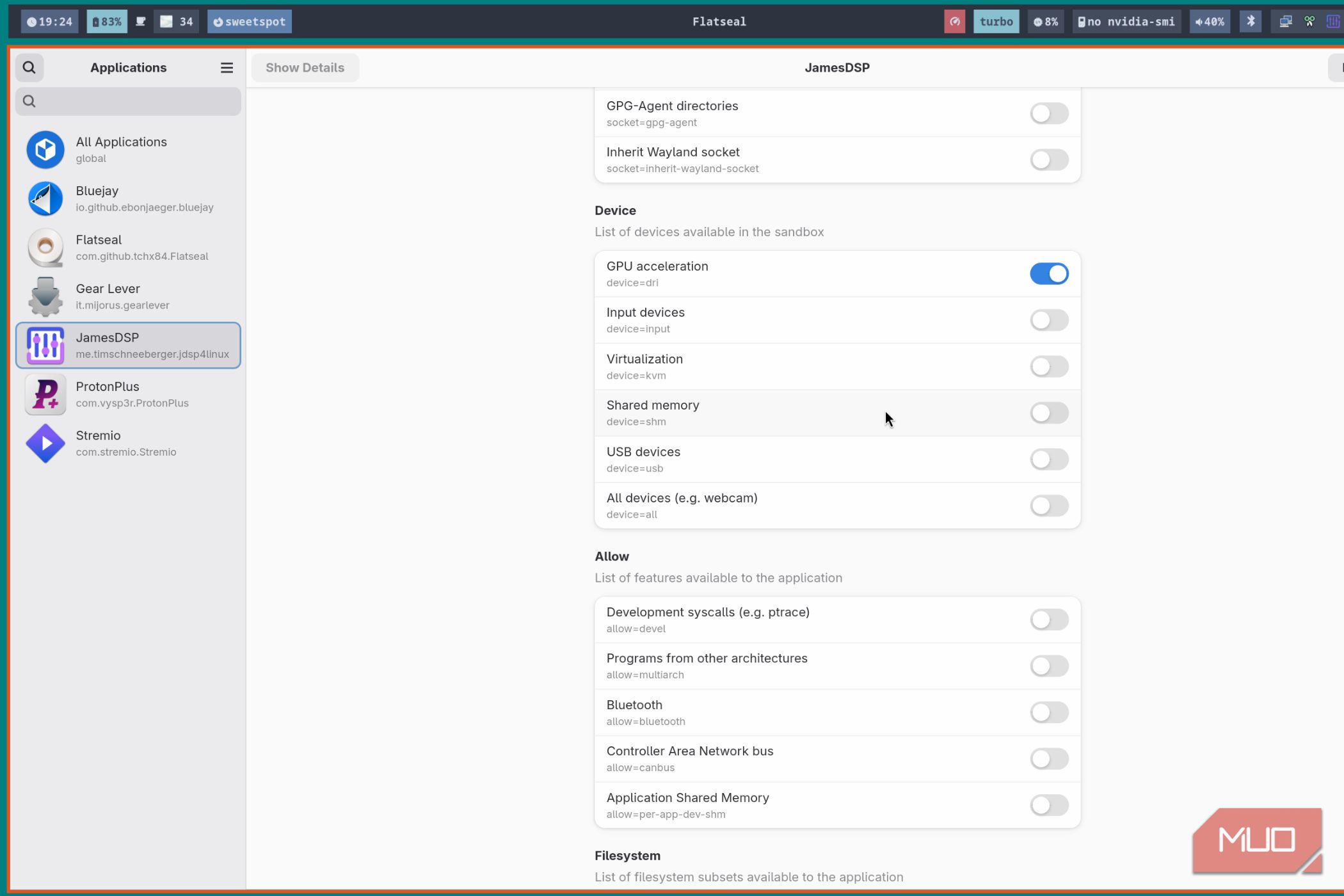Select the JamesDSP equalizer icon

[45, 346]
